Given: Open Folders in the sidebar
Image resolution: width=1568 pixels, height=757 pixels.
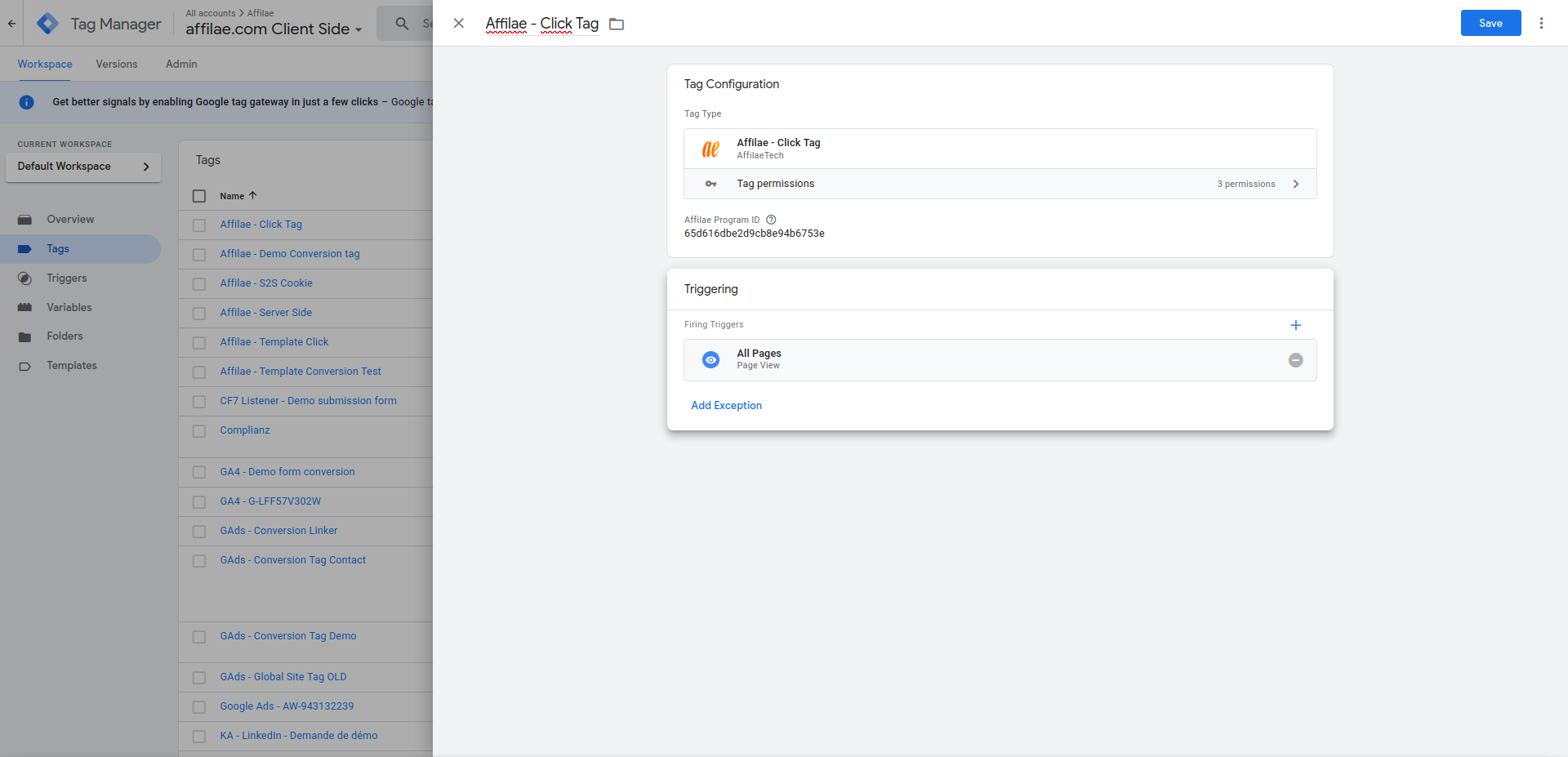Looking at the screenshot, I should [x=65, y=336].
